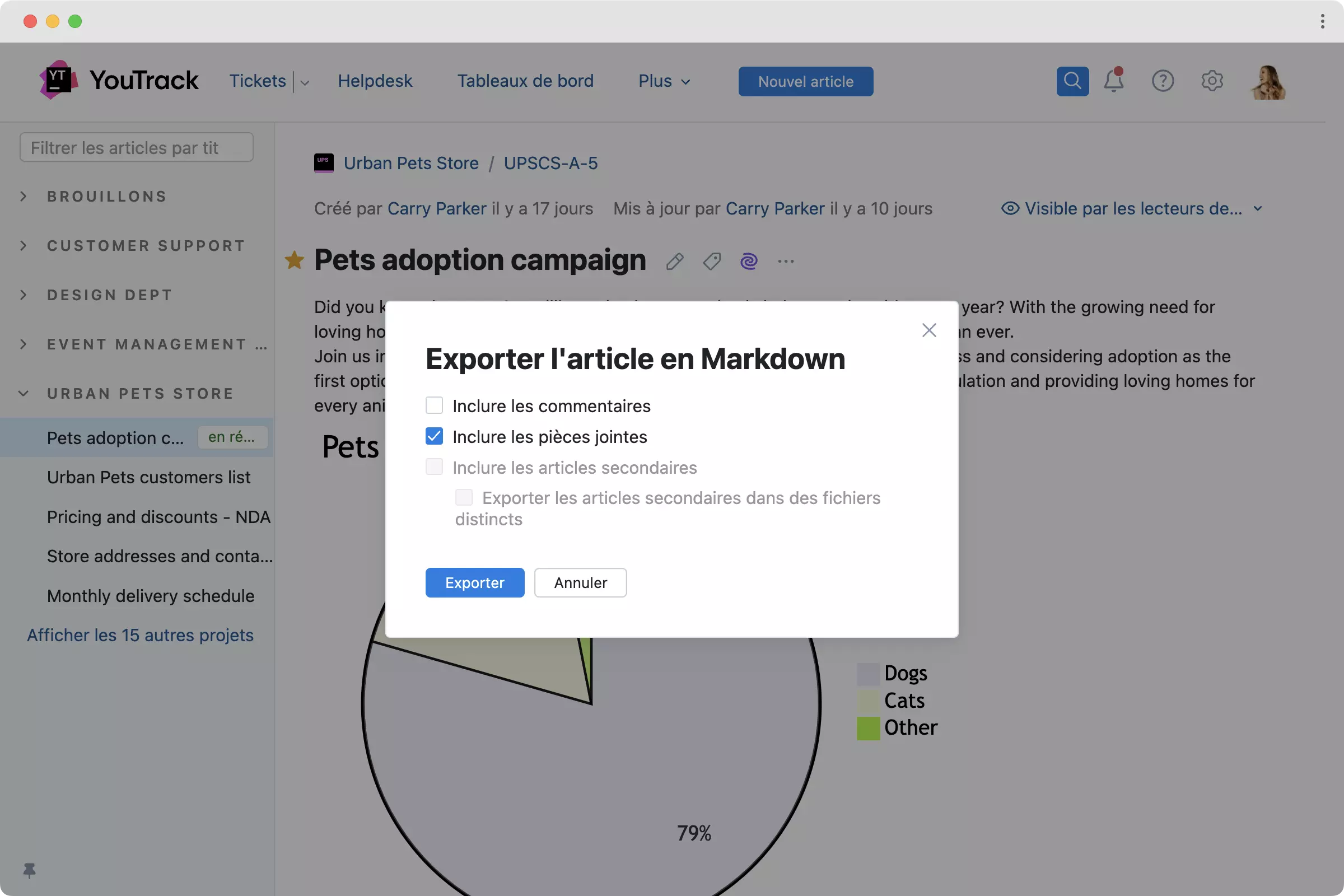Collapse the Urban Pets Store section

[x=24, y=394]
